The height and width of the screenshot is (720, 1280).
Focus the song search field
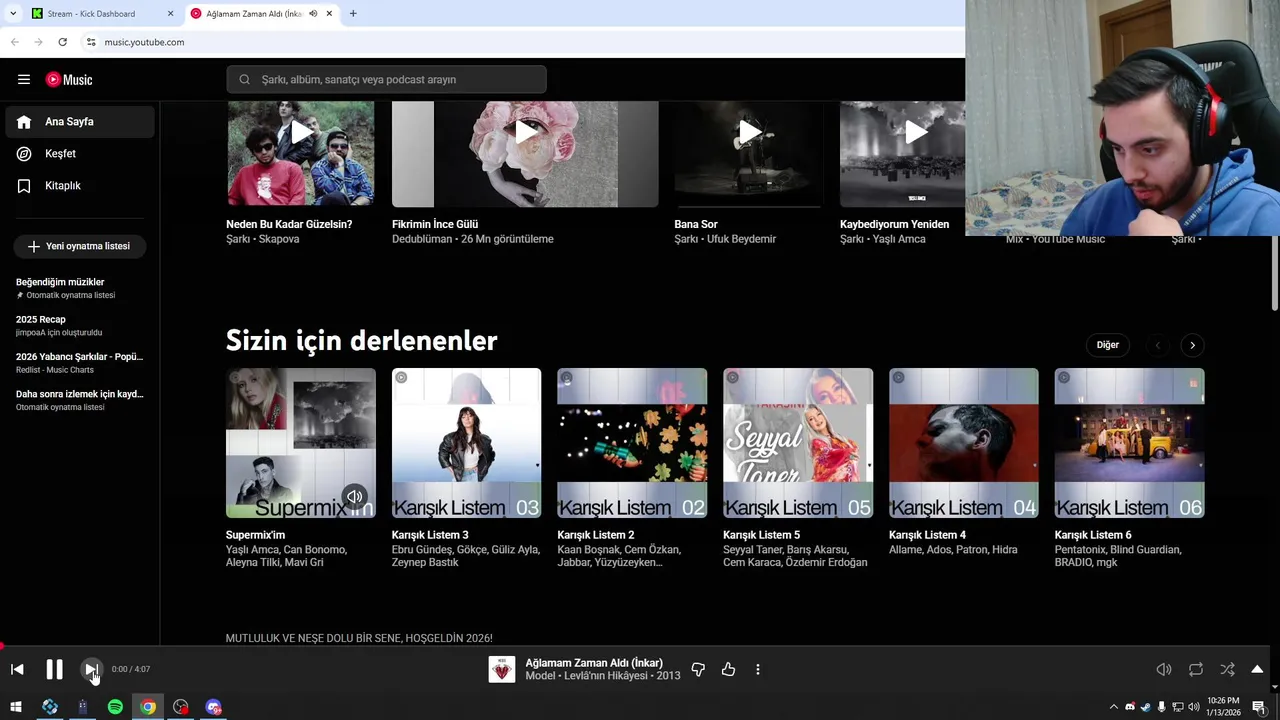(x=386, y=80)
